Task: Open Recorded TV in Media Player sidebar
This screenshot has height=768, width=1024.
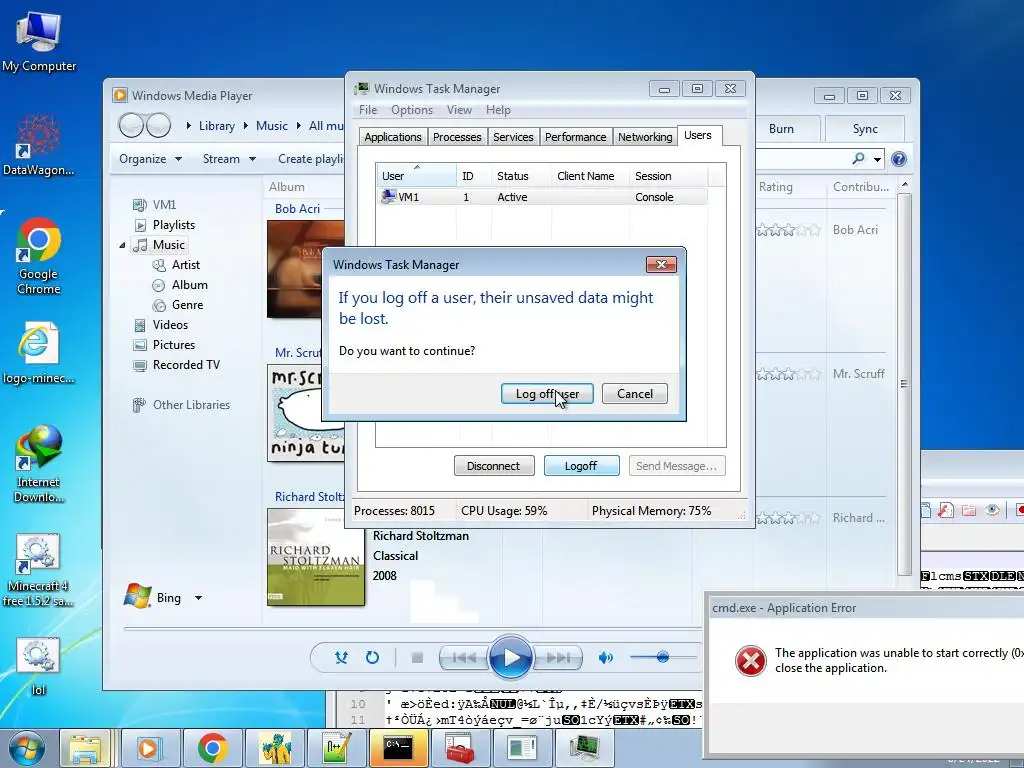Action: pyautogui.click(x=176, y=365)
